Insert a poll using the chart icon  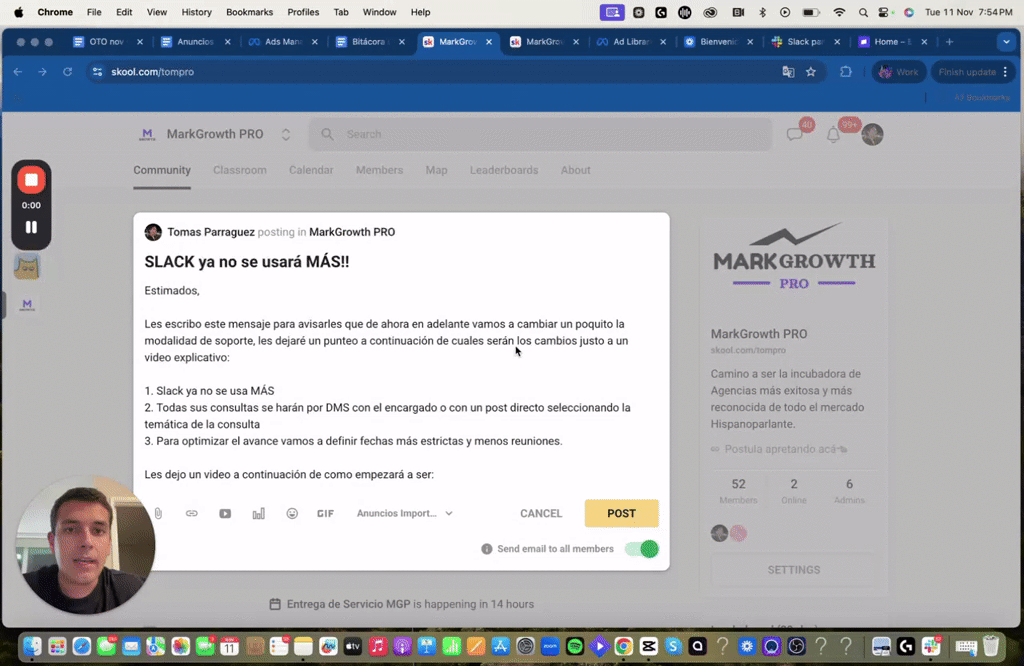pyautogui.click(x=258, y=513)
